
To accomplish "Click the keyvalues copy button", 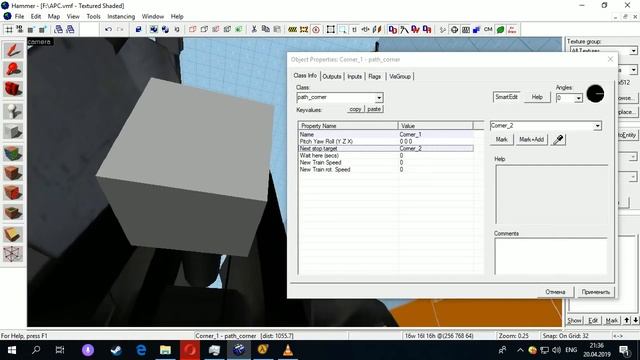I will tap(355, 109).
